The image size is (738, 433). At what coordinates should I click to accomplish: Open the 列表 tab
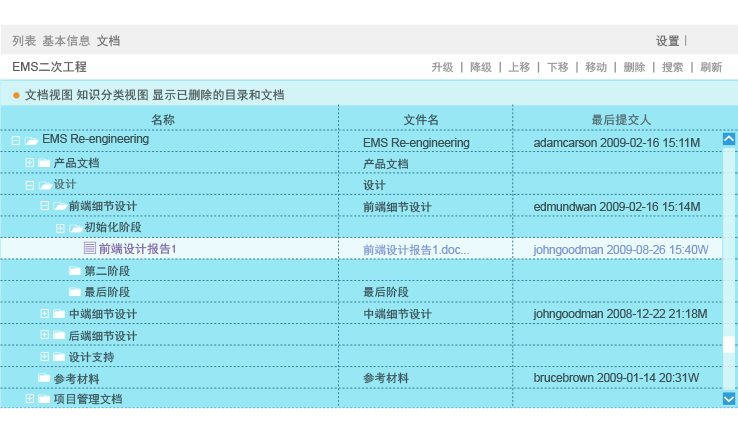coord(24,41)
